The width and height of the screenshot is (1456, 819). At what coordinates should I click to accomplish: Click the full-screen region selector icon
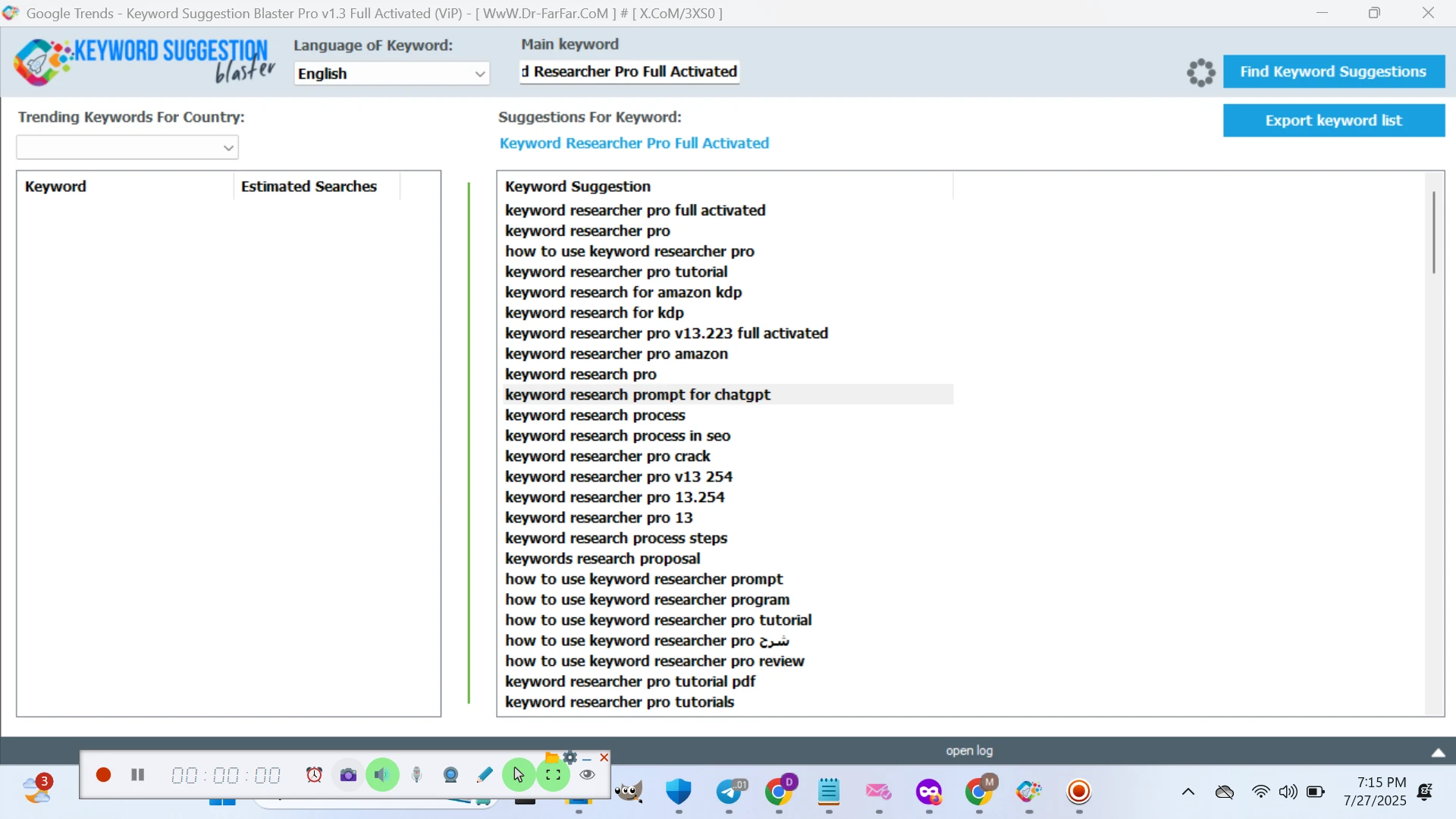tap(554, 775)
